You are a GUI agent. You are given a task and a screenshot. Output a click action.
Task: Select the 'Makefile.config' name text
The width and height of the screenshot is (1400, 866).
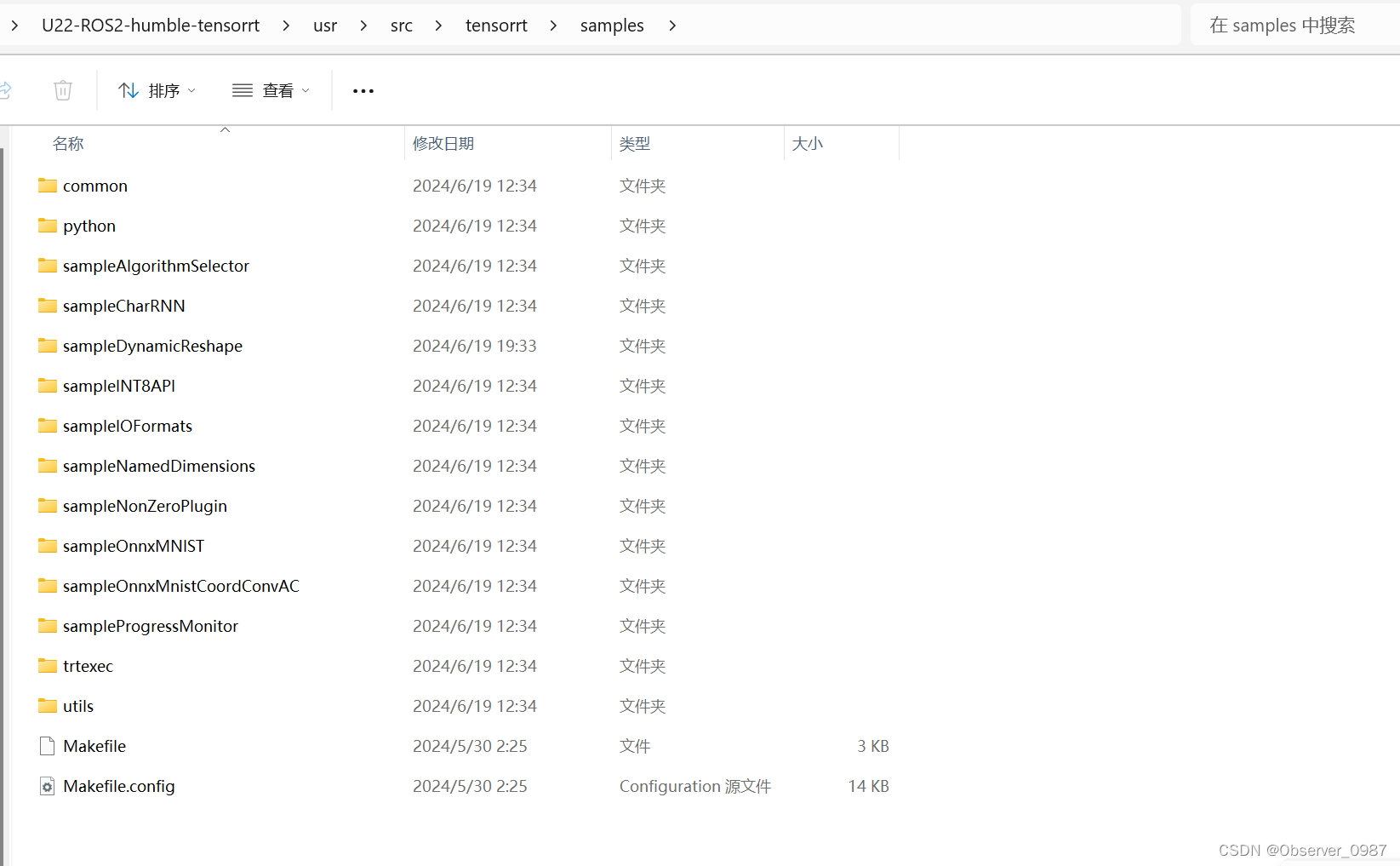point(119,787)
